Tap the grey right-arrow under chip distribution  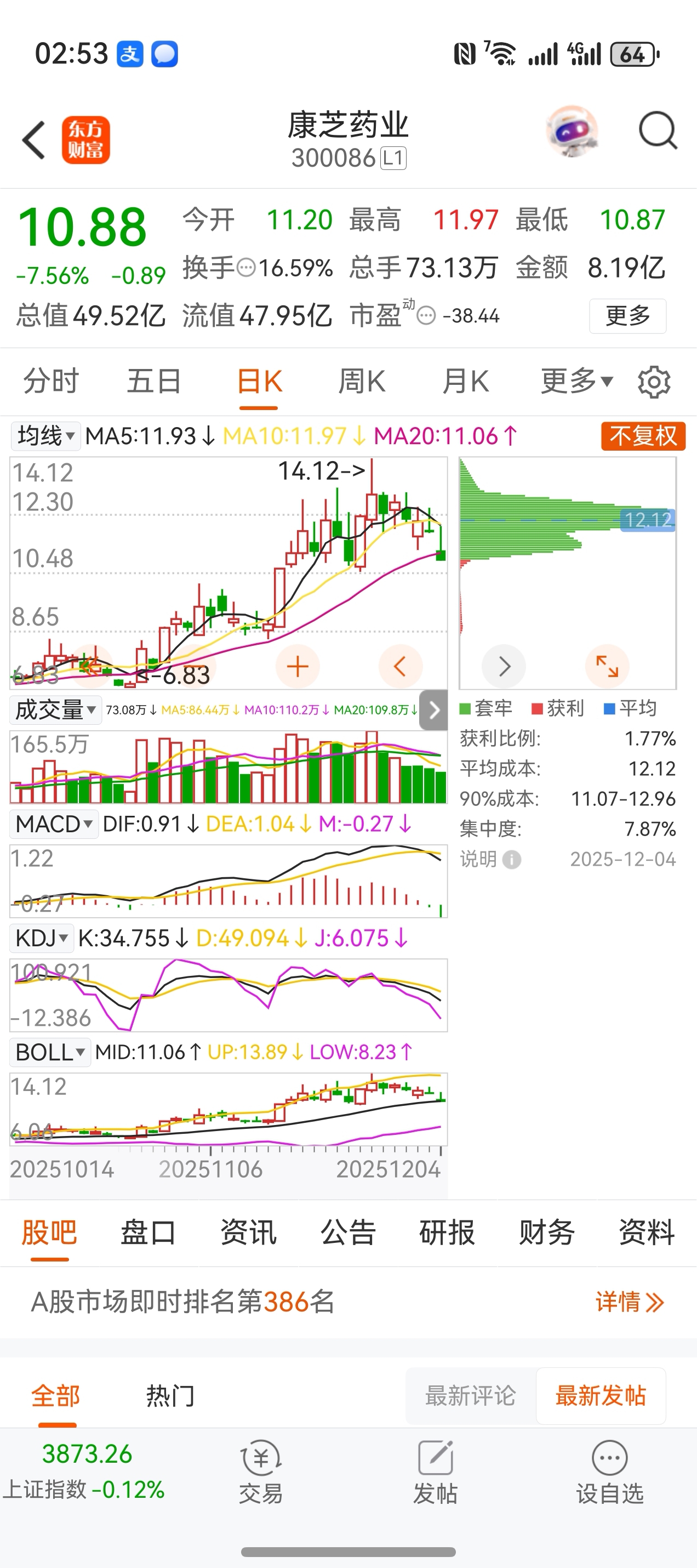(504, 667)
